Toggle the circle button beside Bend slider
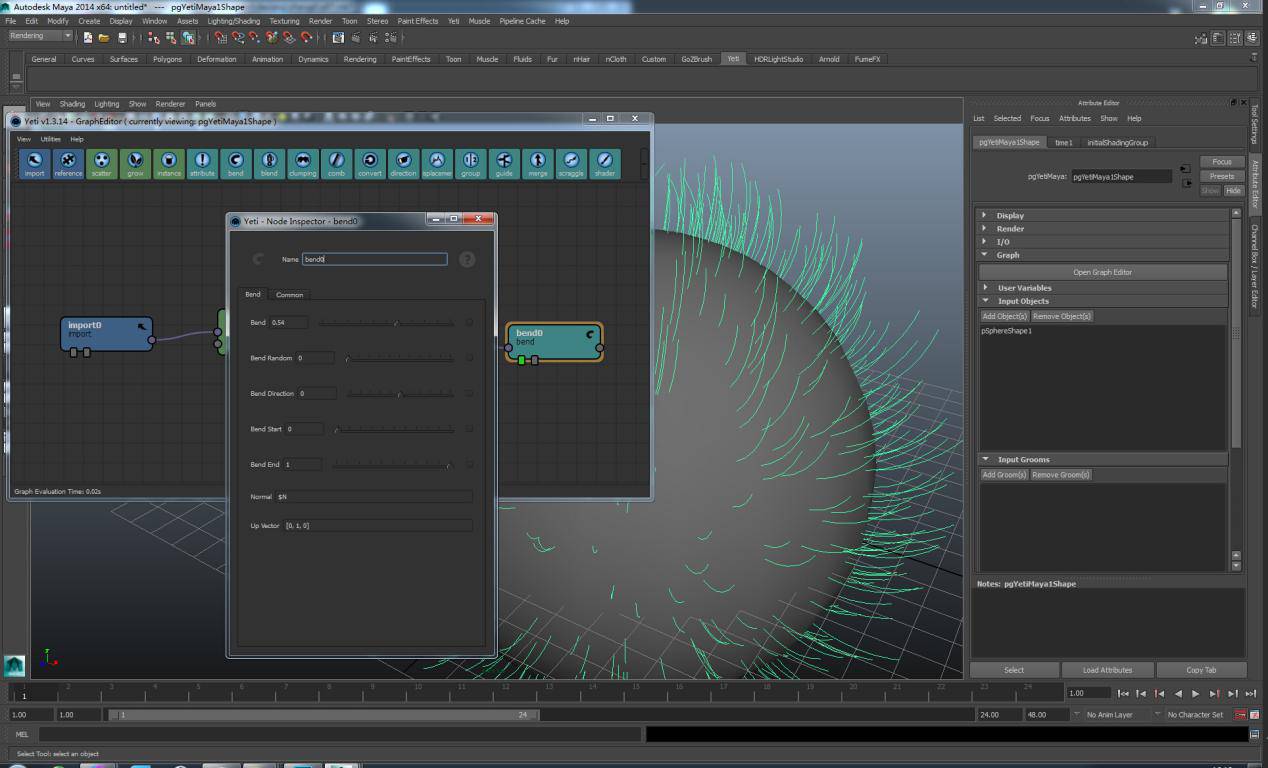 point(469,322)
